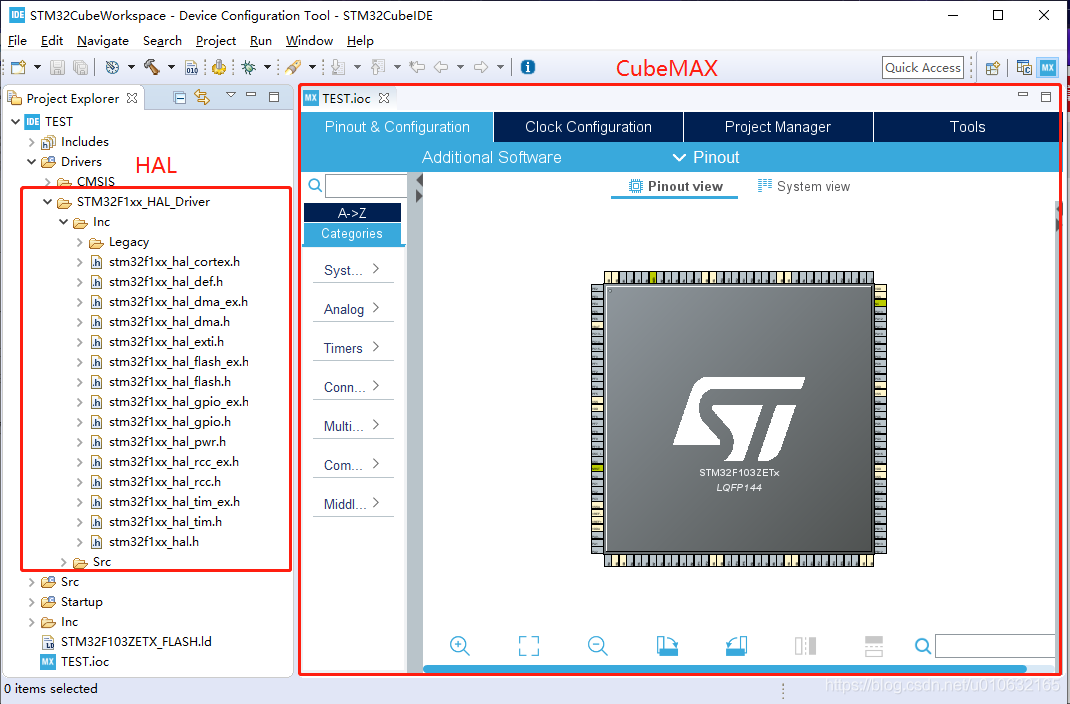Switch to the MX Device Configuration perspective
This screenshot has width=1070, height=704.
(x=1047, y=68)
